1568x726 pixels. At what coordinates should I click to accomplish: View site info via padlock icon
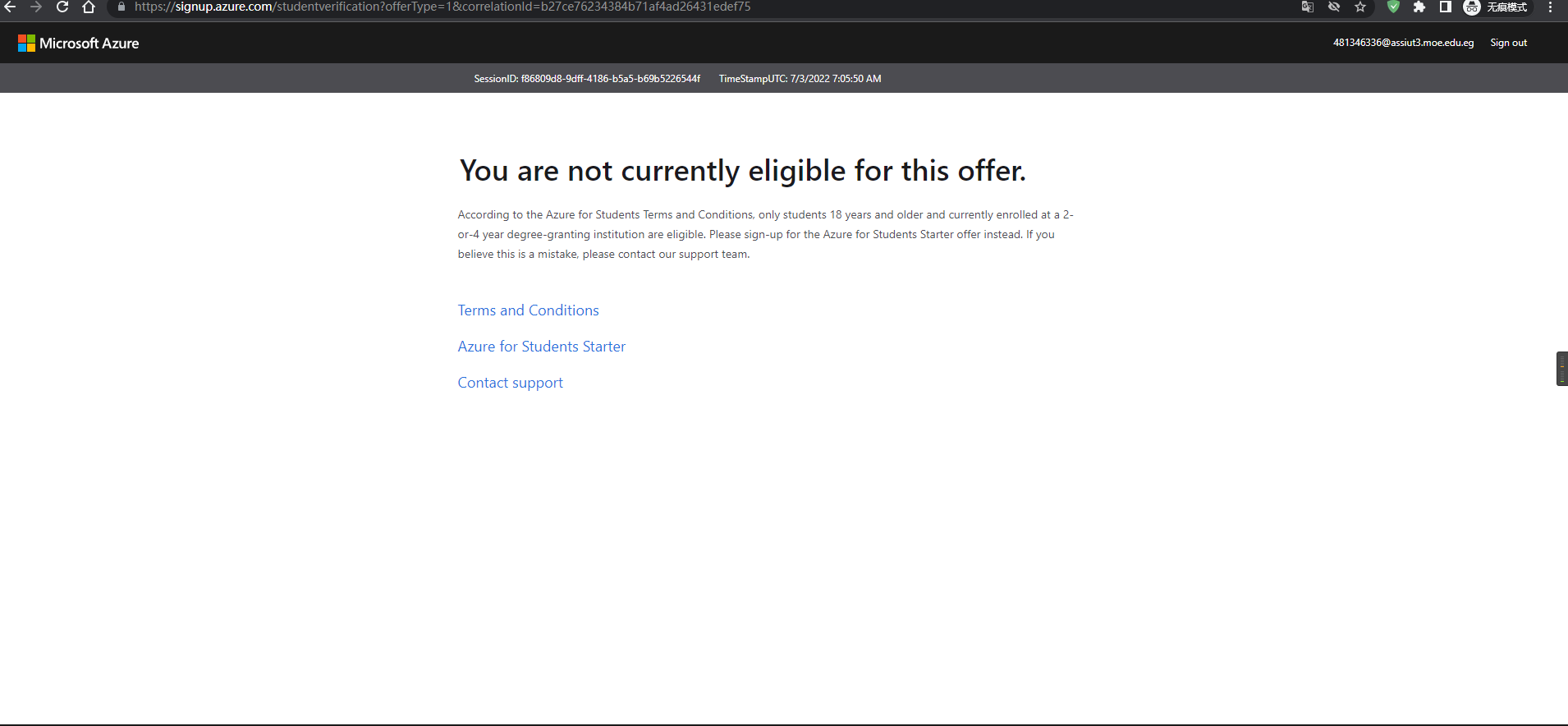coord(121,7)
